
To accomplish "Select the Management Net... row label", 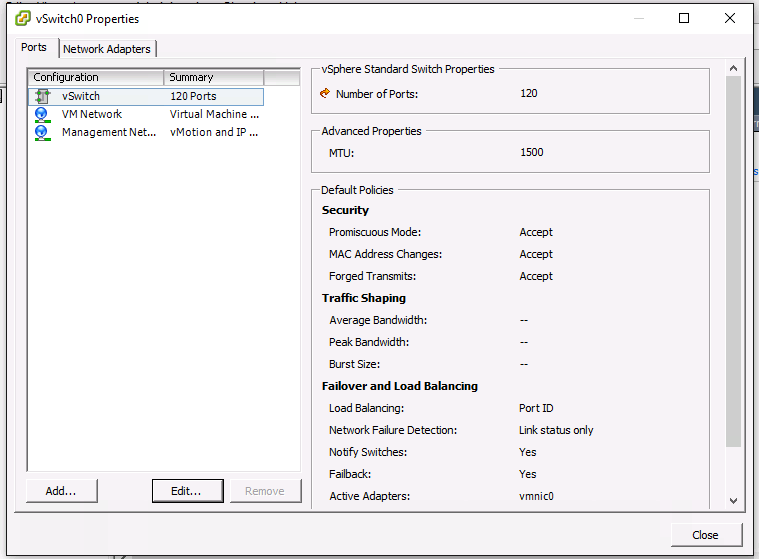I will [109, 132].
